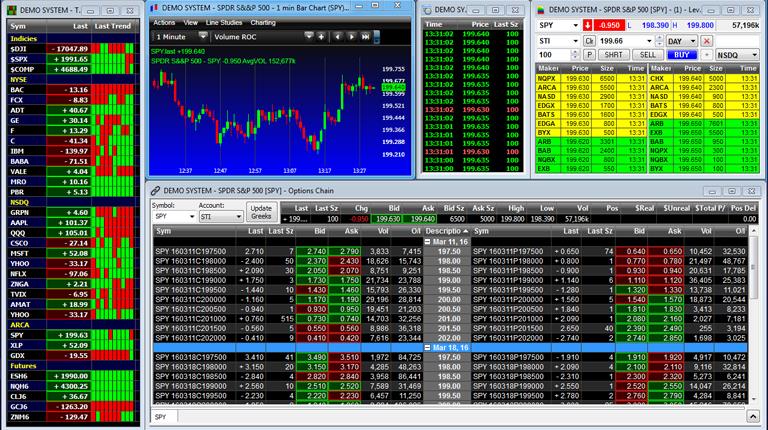
Task: Click the Futures group heading
Action: coord(23,366)
